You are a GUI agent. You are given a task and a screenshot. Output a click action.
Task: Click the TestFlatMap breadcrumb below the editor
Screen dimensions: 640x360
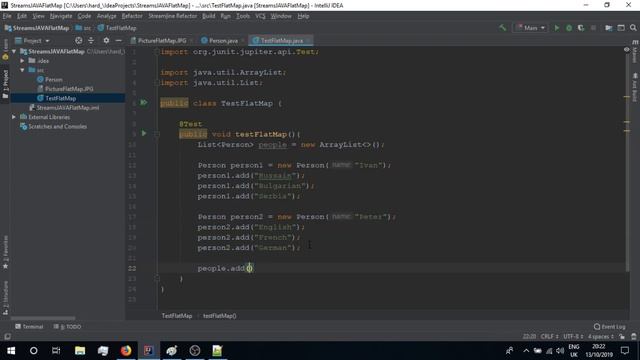coord(177,316)
